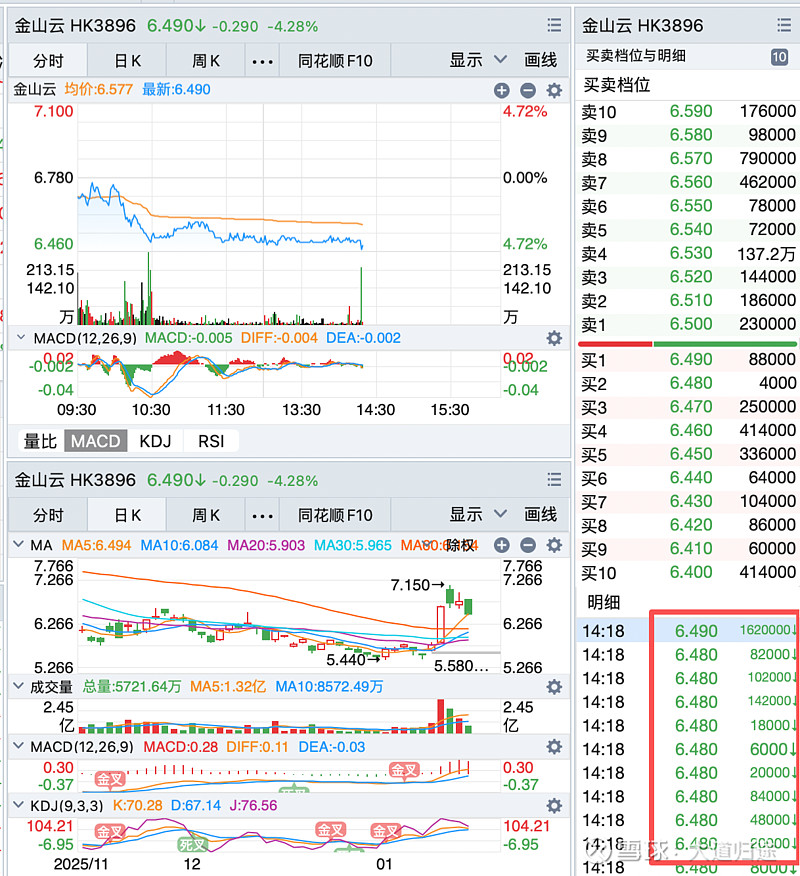Open list menu icon in top chart header
Viewport: 800px width, 876px height.
click(554, 25)
